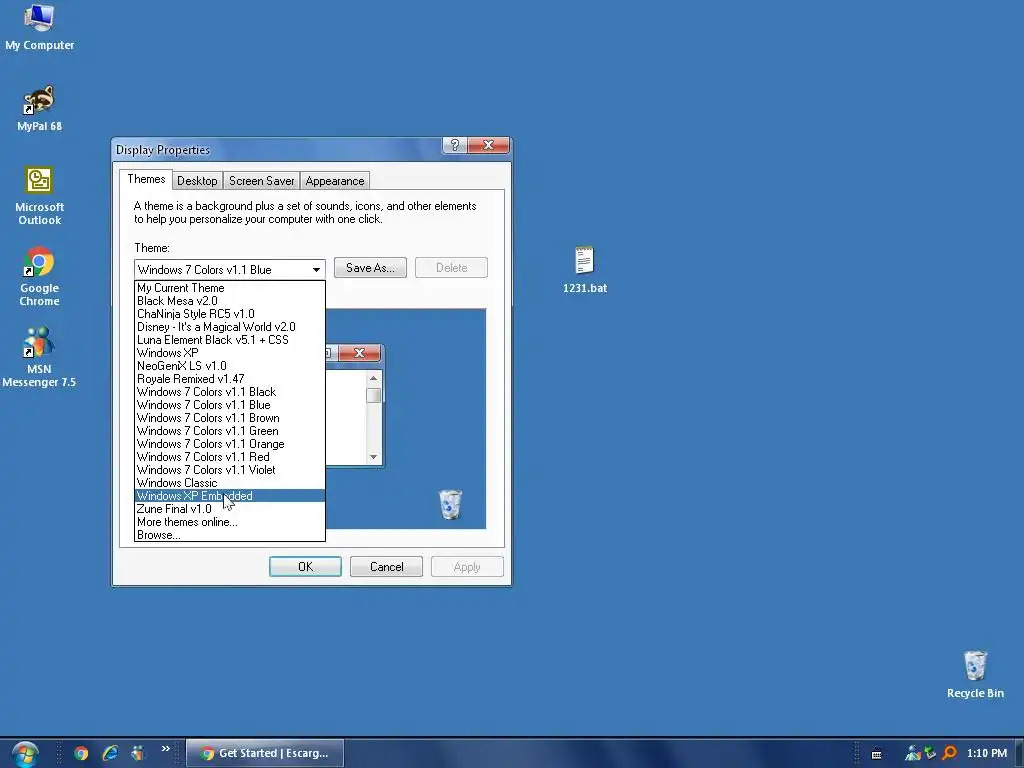This screenshot has width=1024, height=768.
Task: Choose Black Mesa v2.0 theme
Action: [229, 301]
